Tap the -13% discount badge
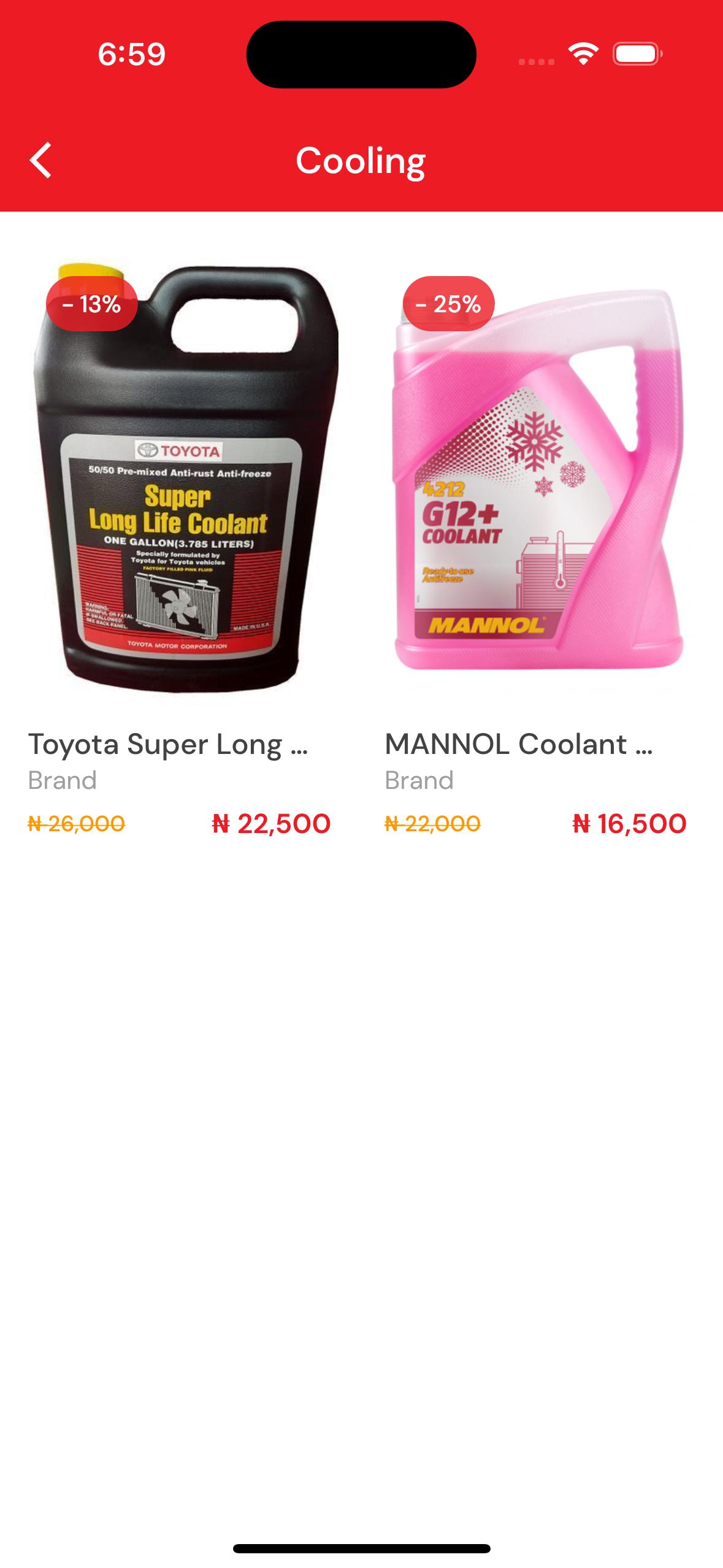The width and height of the screenshot is (723, 1568). click(91, 304)
